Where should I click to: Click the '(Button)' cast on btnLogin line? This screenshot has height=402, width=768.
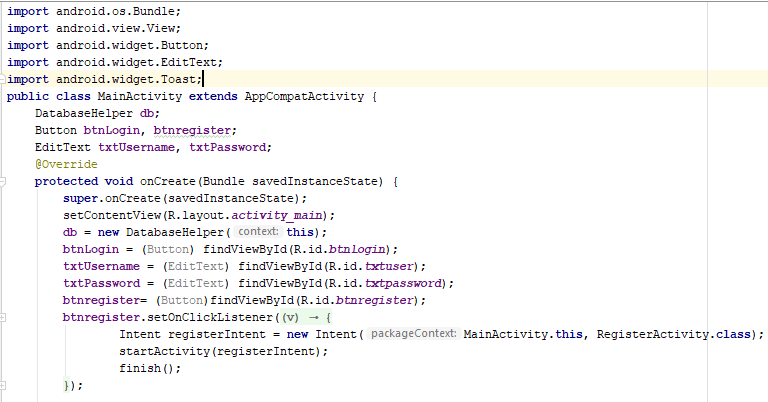click(168, 249)
